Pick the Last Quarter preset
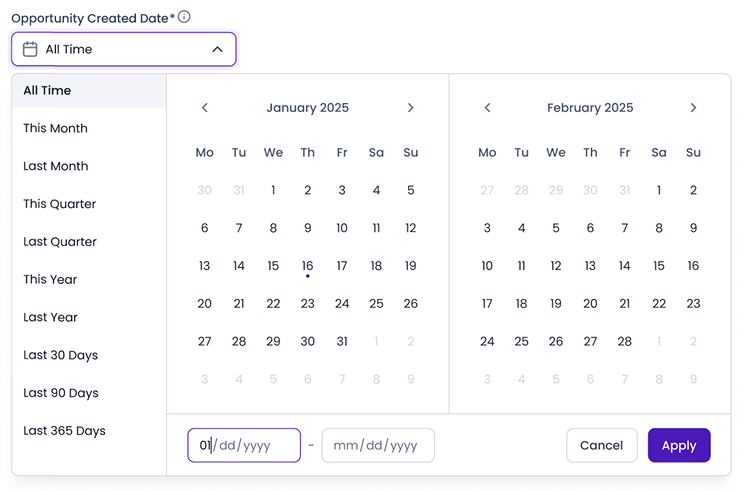The height and width of the screenshot is (491, 750). tap(89, 241)
